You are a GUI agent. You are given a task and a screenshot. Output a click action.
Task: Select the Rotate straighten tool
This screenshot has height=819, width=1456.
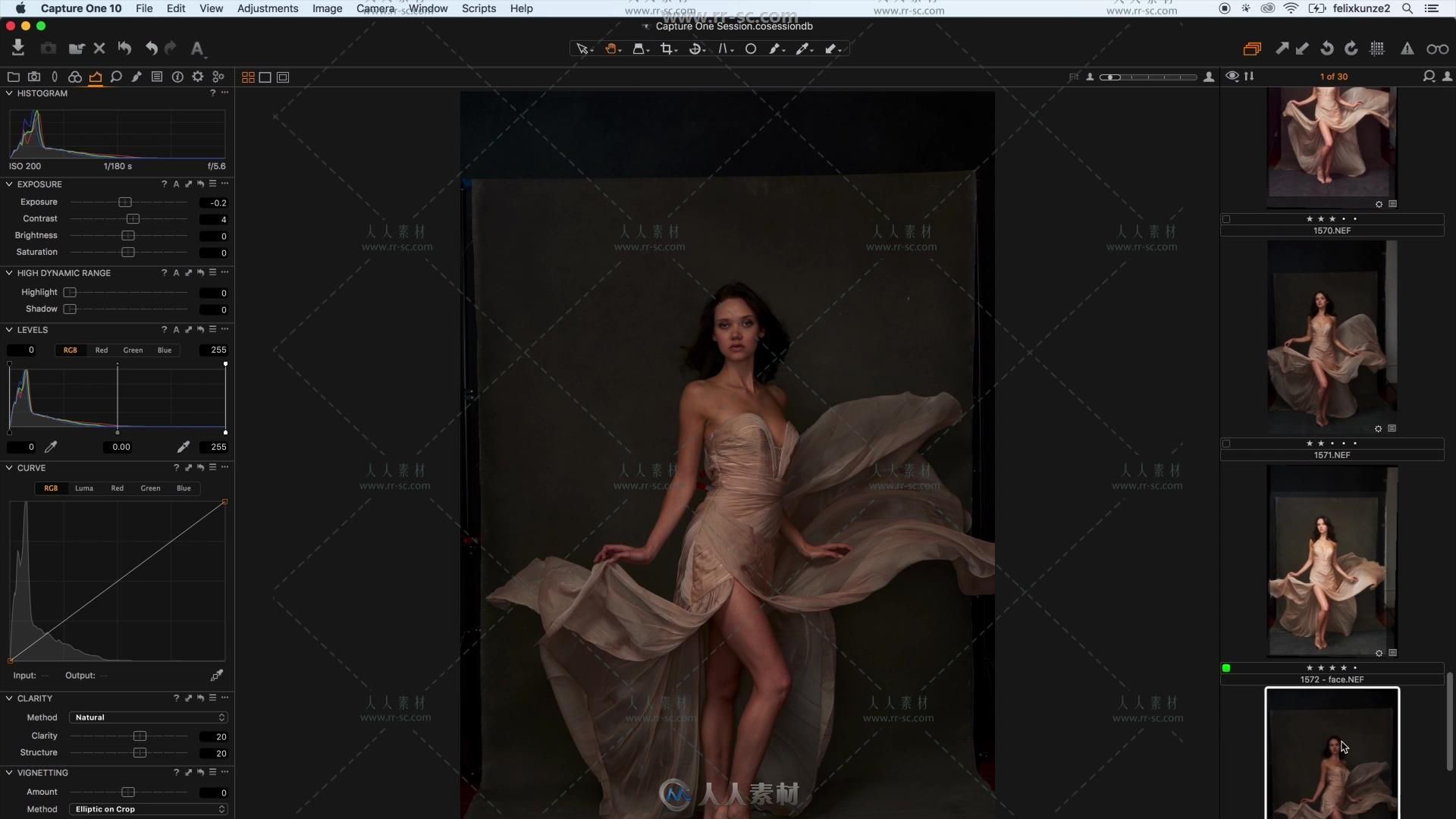coord(695,49)
